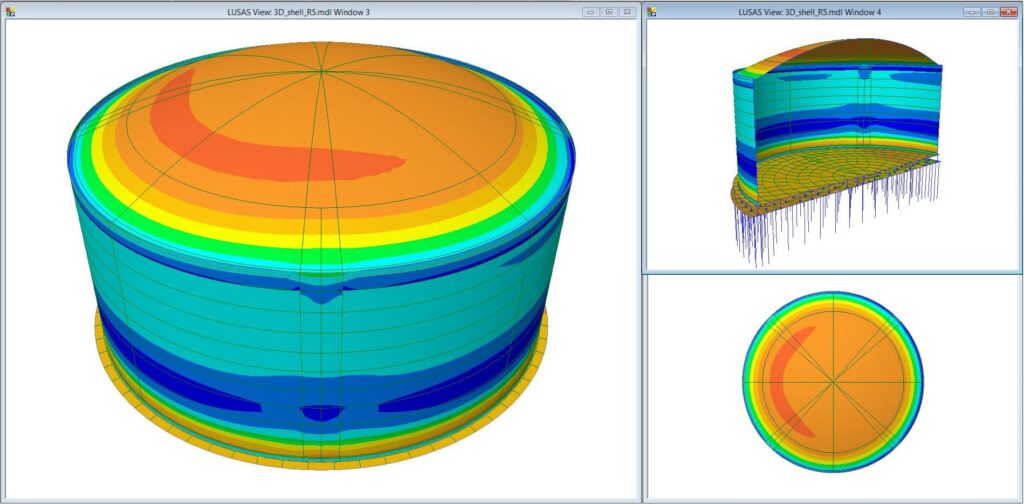
Task: Maximize the LUSAS View Window 4
Action: coord(990,12)
